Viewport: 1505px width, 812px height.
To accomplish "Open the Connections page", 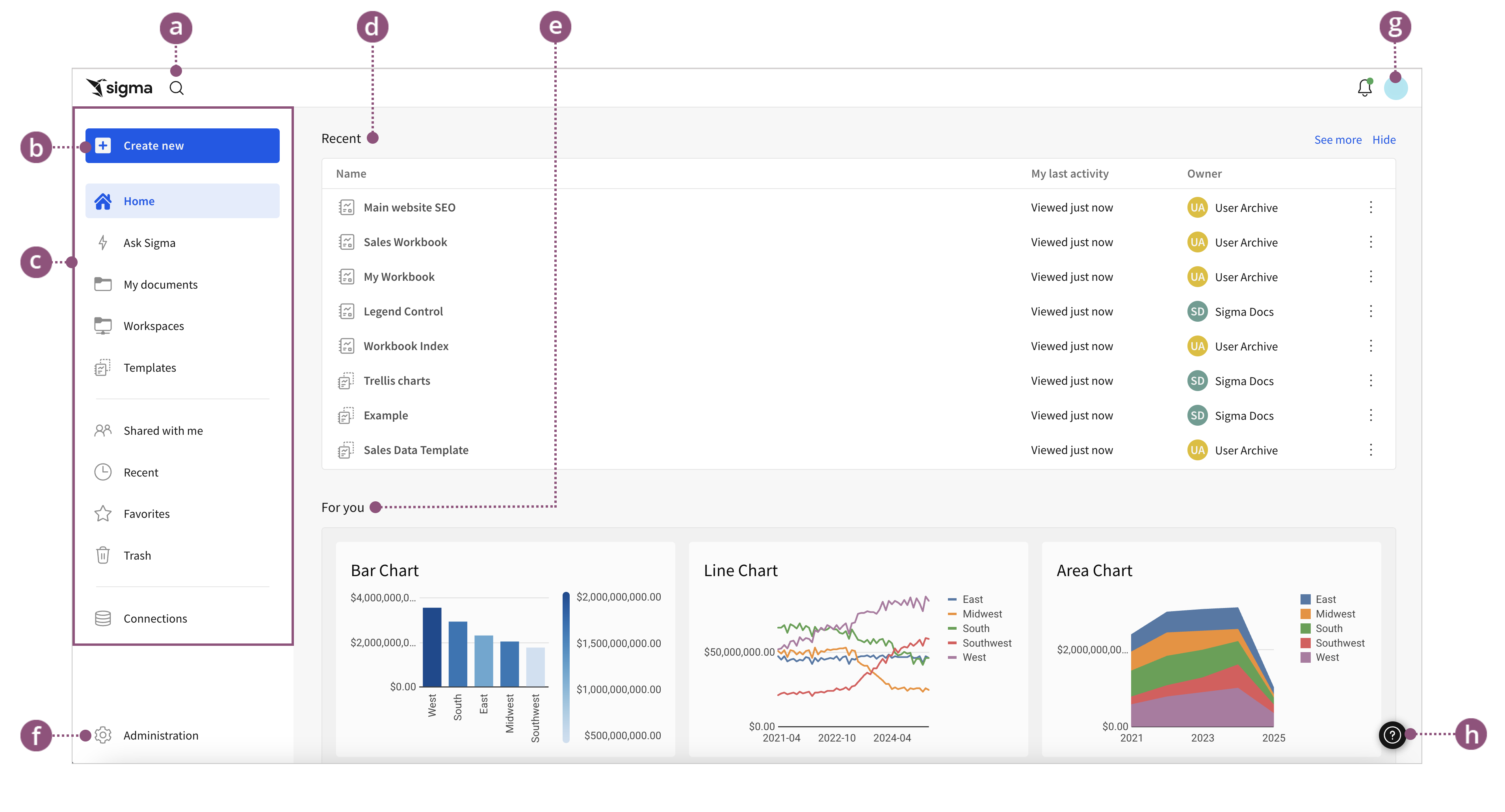I will click(155, 619).
